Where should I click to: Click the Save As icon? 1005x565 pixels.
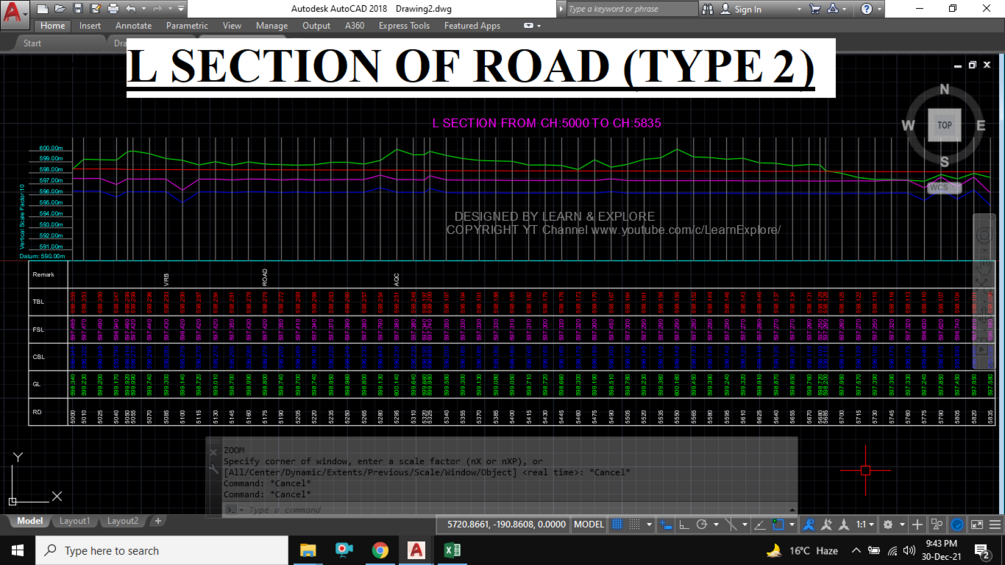[95, 9]
